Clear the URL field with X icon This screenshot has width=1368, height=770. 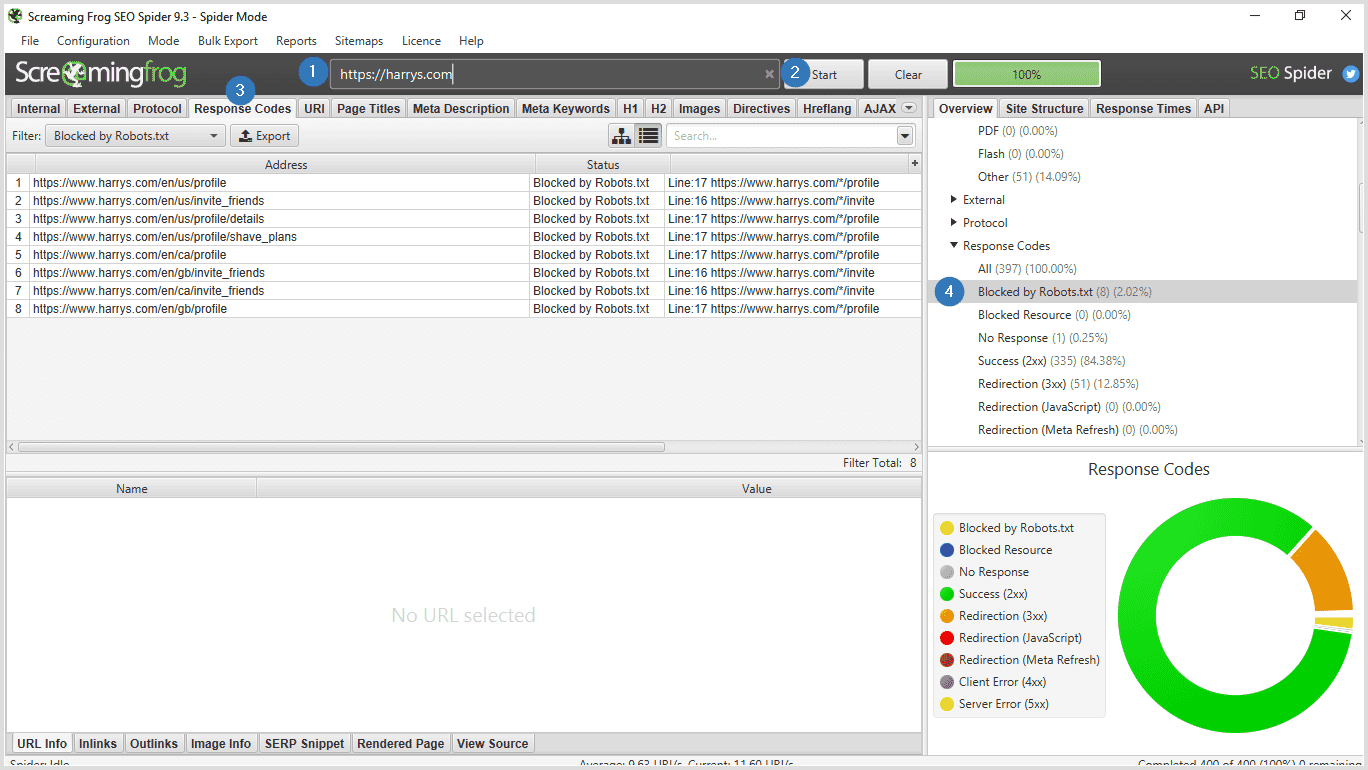click(x=769, y=74)
